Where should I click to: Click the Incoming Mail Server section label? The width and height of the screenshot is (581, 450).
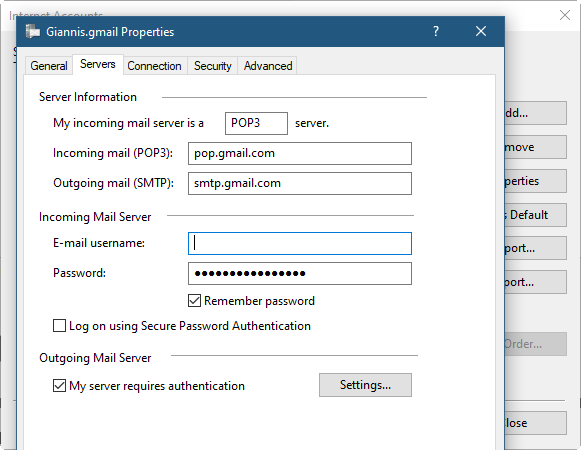[x=95, y=217]
